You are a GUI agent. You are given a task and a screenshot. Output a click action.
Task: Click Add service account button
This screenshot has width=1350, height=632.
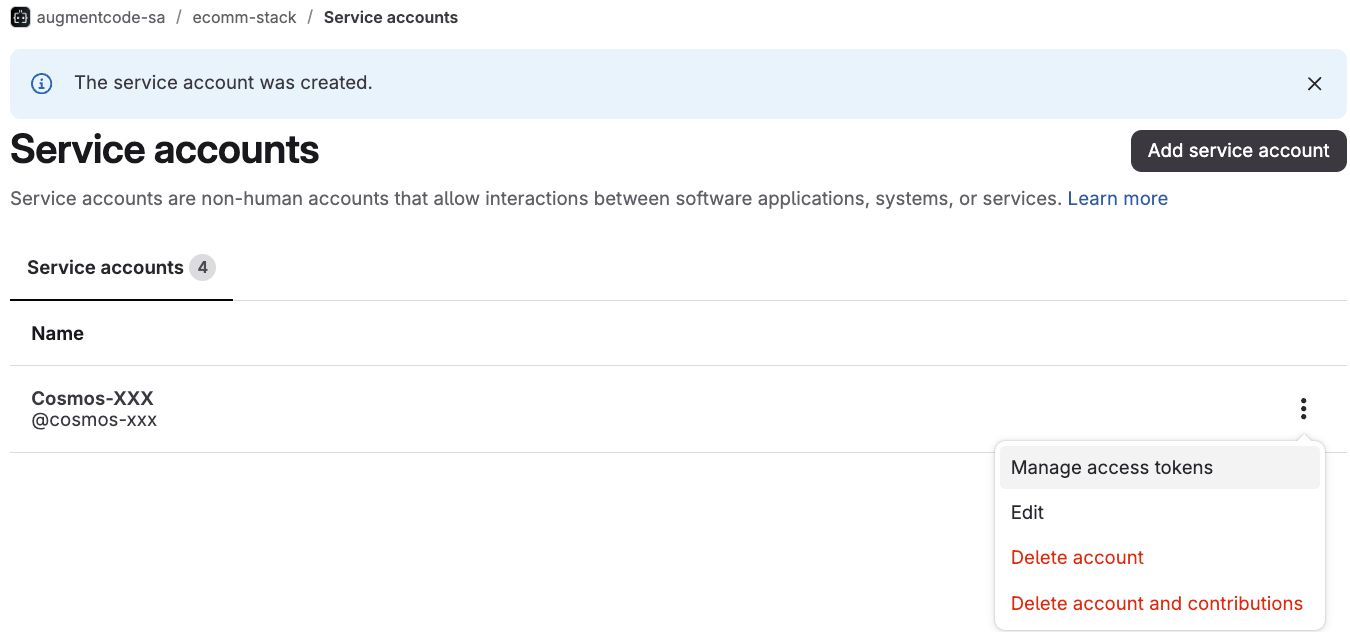(x=1238, y=151)
